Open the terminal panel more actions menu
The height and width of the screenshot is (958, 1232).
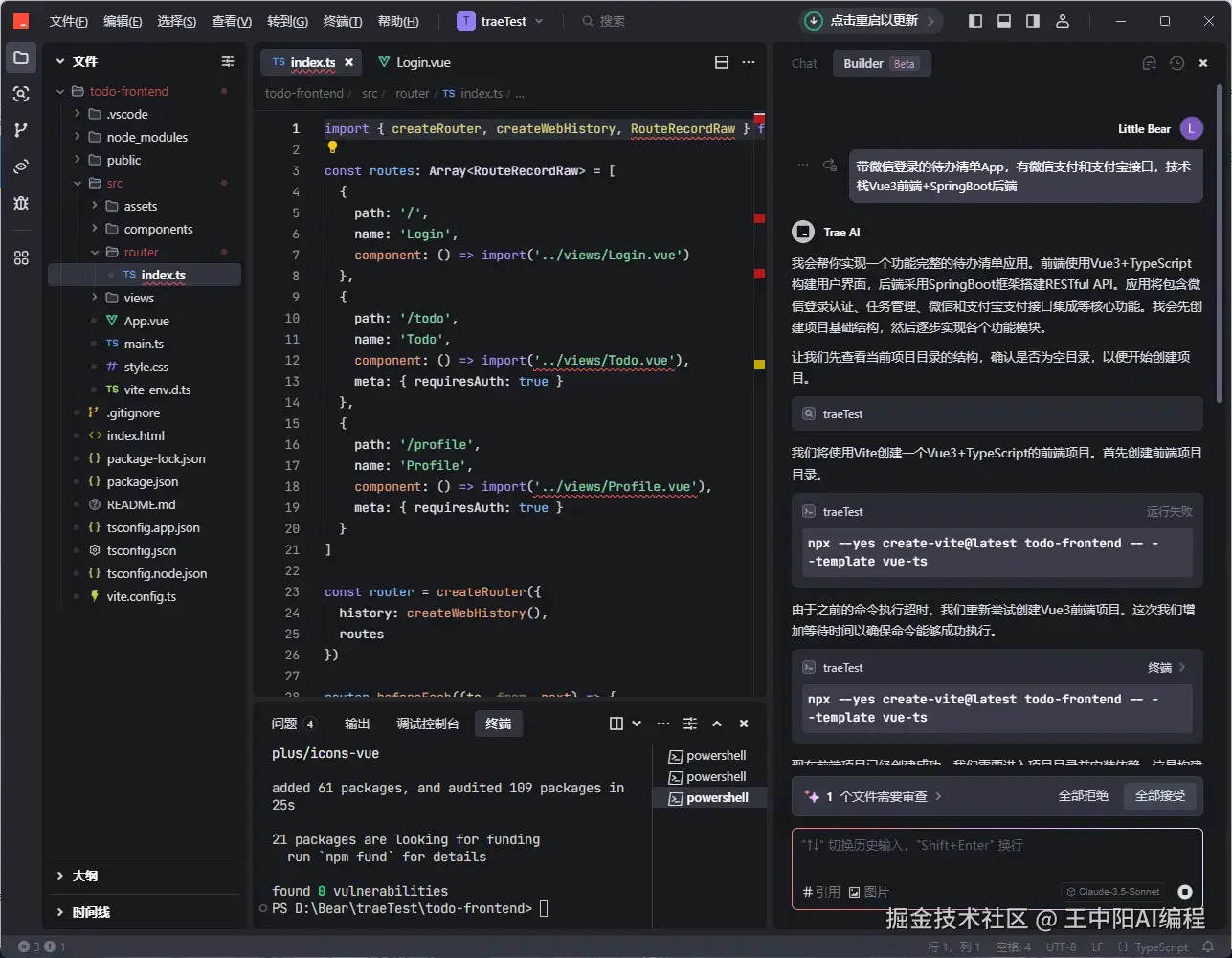[663, 724]
